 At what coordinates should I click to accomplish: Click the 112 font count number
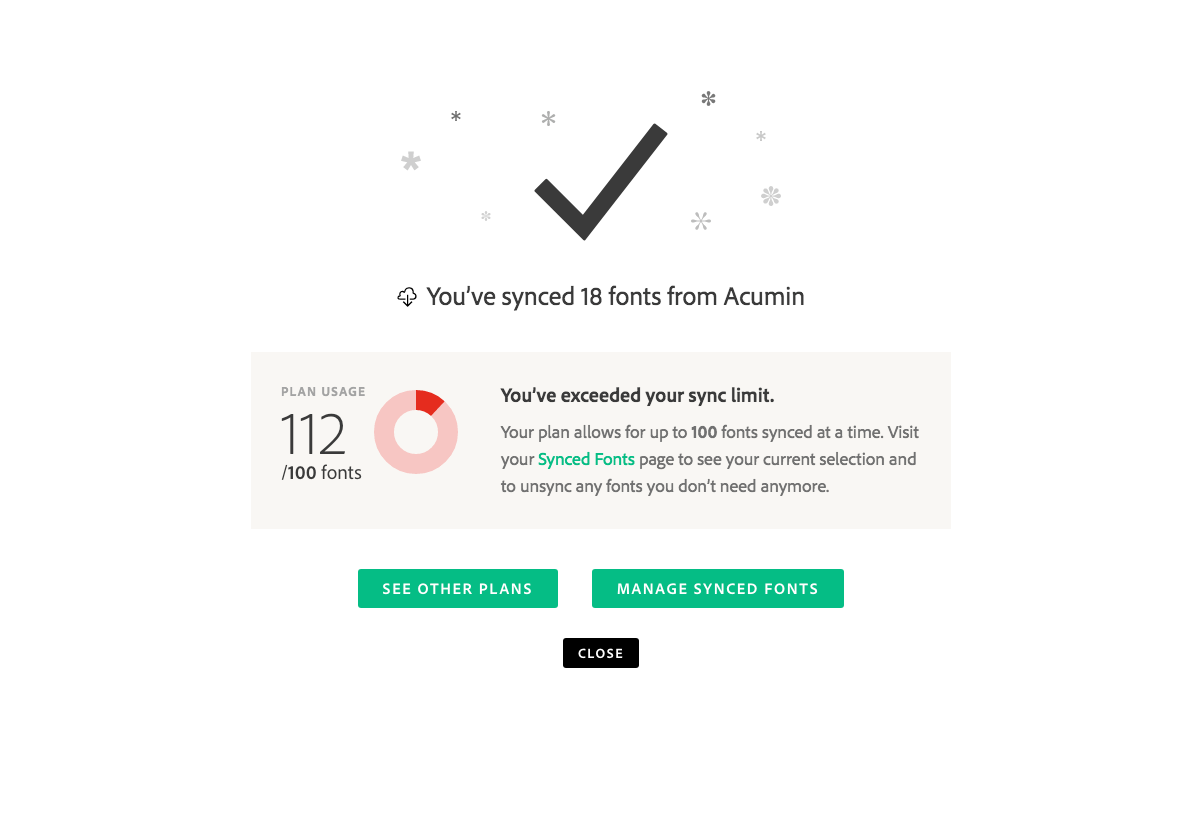click(313, 435)
